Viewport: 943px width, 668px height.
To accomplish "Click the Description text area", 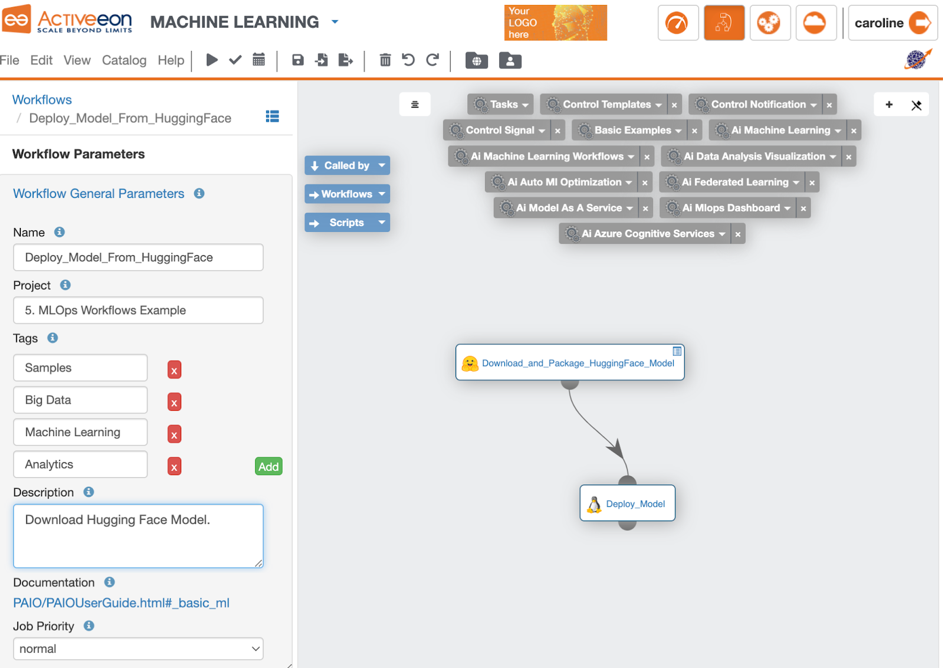I will 138,536.
